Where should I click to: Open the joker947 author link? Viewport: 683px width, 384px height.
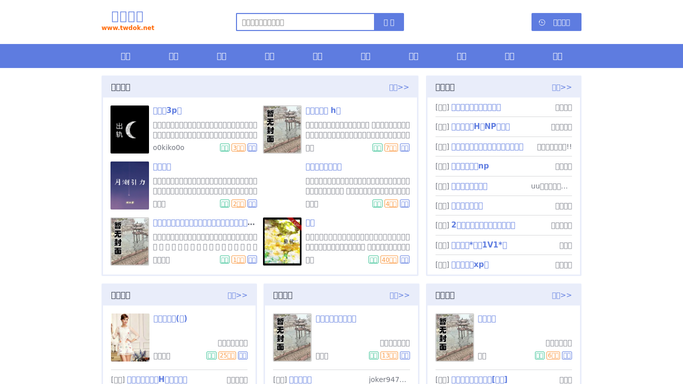[x=387, y=380]
